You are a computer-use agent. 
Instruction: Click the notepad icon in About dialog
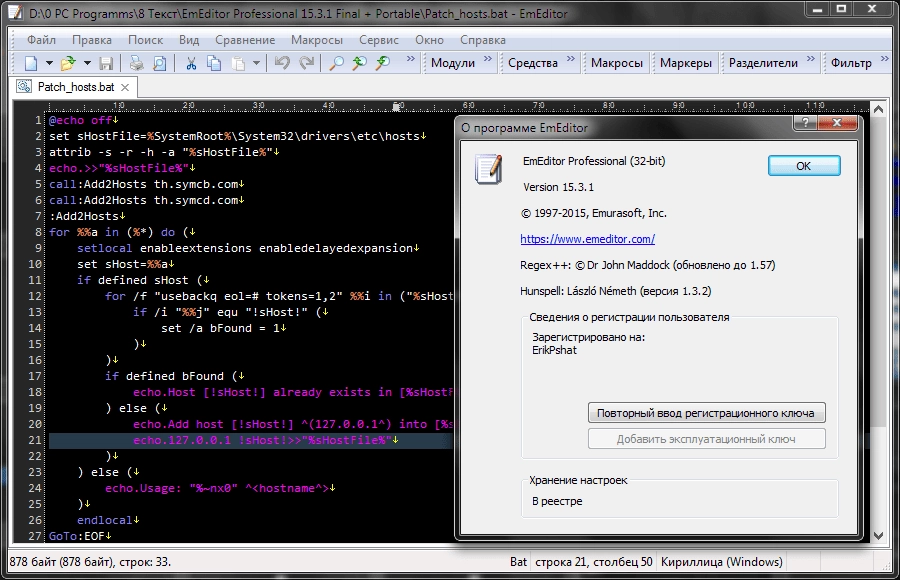click(489, 169)
